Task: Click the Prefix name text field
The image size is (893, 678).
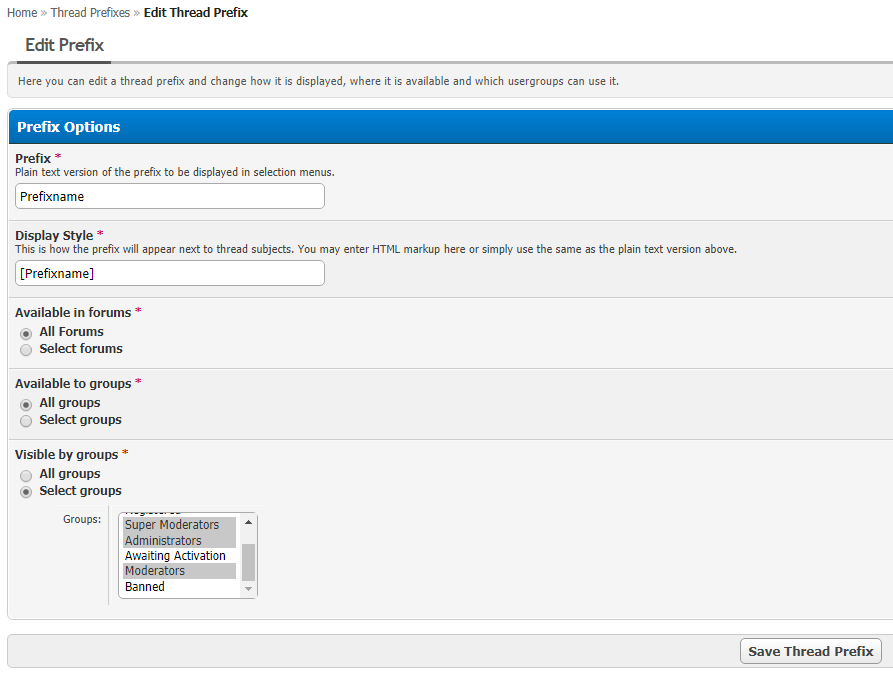Action: [170, 197]
